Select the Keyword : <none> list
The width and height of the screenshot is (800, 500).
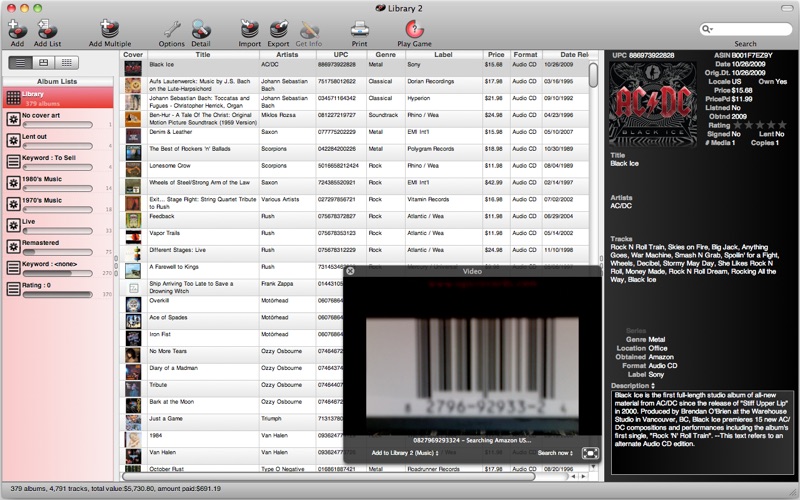coord(58,268)
